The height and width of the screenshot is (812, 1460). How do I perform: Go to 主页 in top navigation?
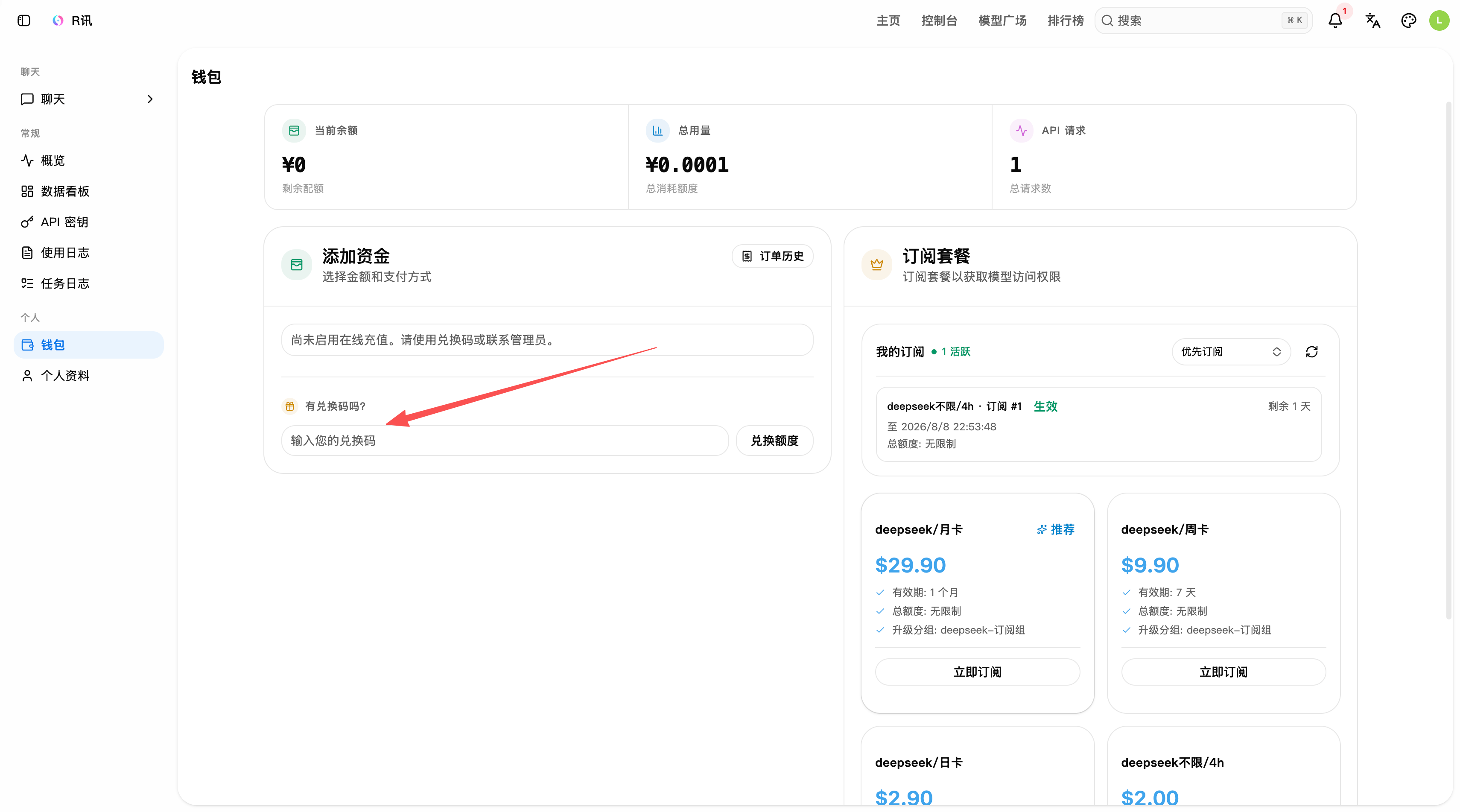[x=888, y=20]
